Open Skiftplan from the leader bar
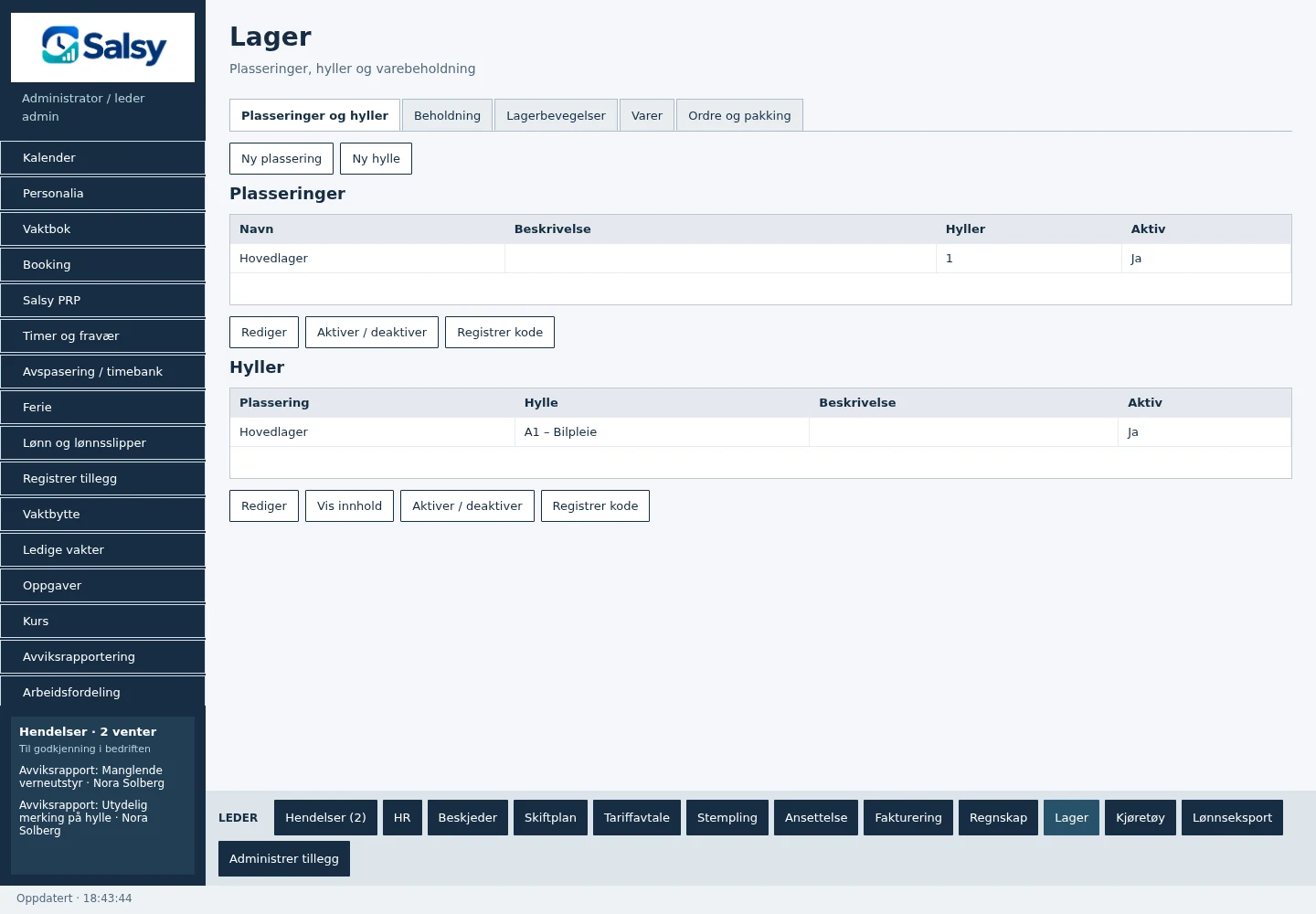 pyautogui.click(x=550, y=817)
